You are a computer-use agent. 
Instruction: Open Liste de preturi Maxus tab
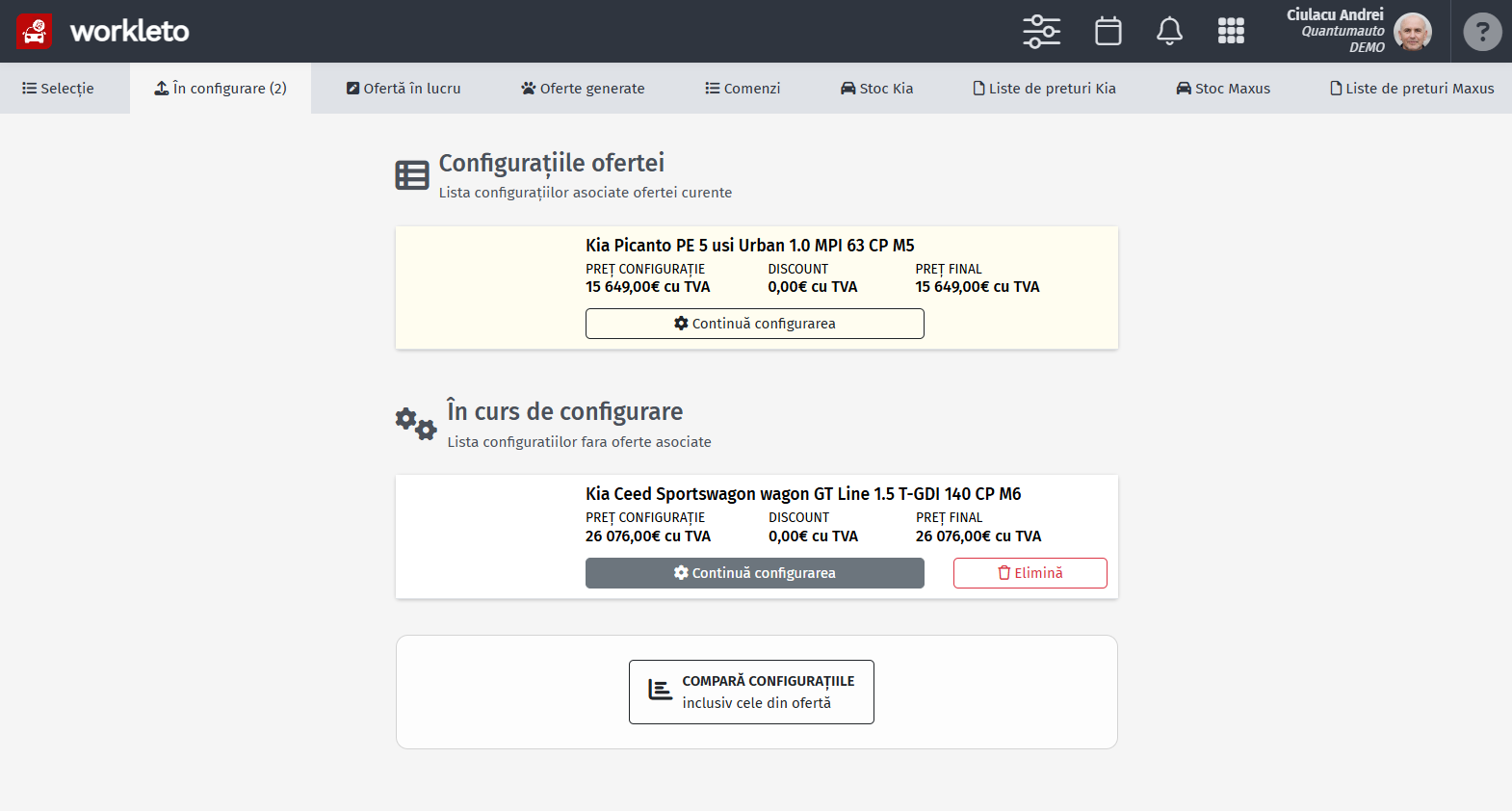pos(1412,89)
